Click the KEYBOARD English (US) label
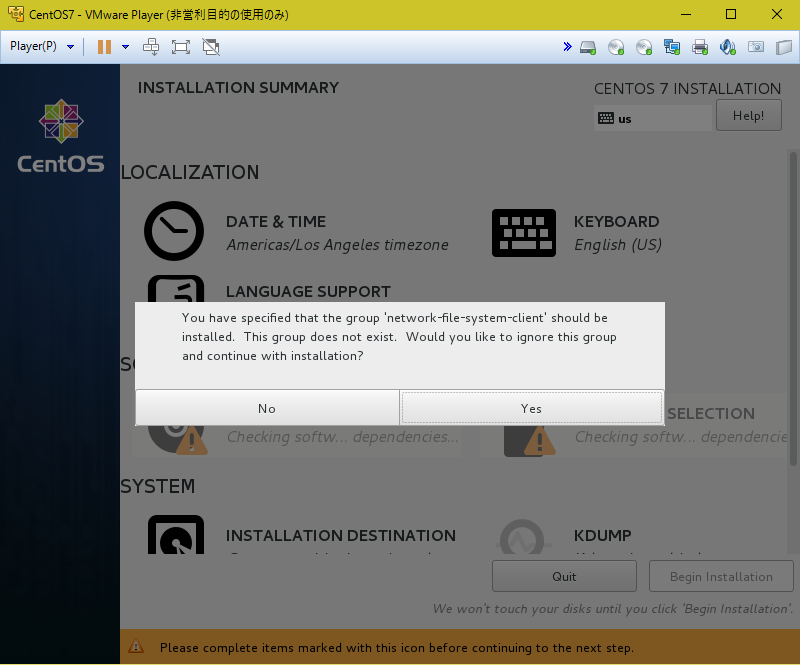This screenshot has width=800, height=665. pos(617,233)
